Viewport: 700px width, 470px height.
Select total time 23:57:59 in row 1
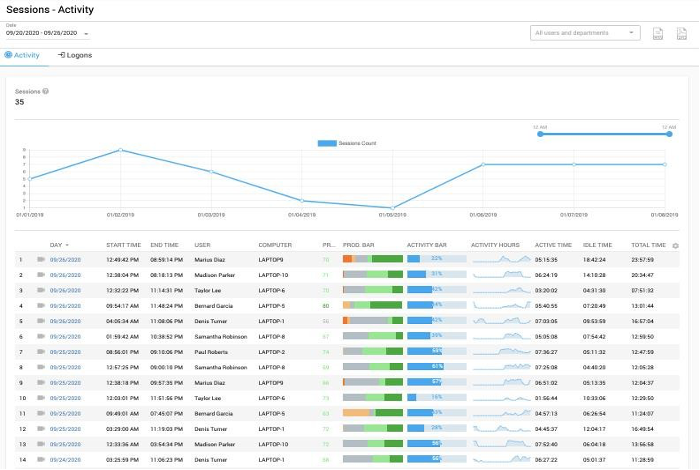642,260
